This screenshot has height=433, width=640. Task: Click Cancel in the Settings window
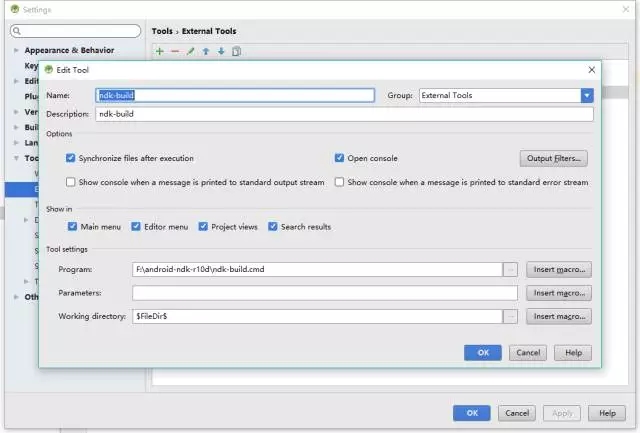click(517, 413)
